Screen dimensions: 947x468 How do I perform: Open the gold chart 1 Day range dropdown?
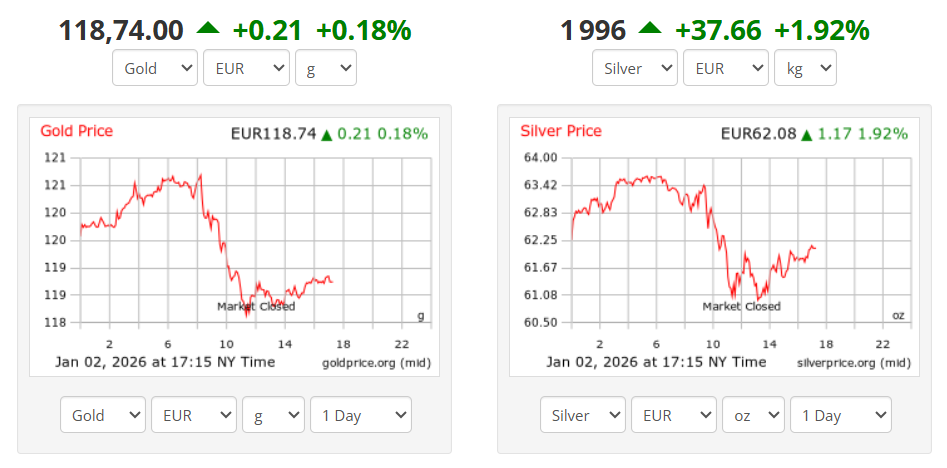point(360,415)
